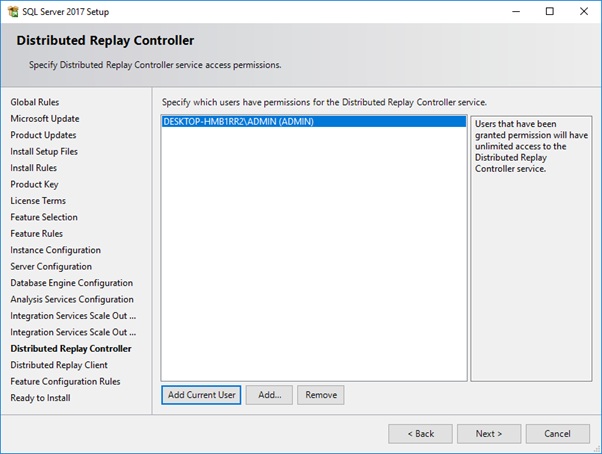This screenshot has height=454, width=602.
Task: Select the Global Rules step
Action: tap(35, 102)
